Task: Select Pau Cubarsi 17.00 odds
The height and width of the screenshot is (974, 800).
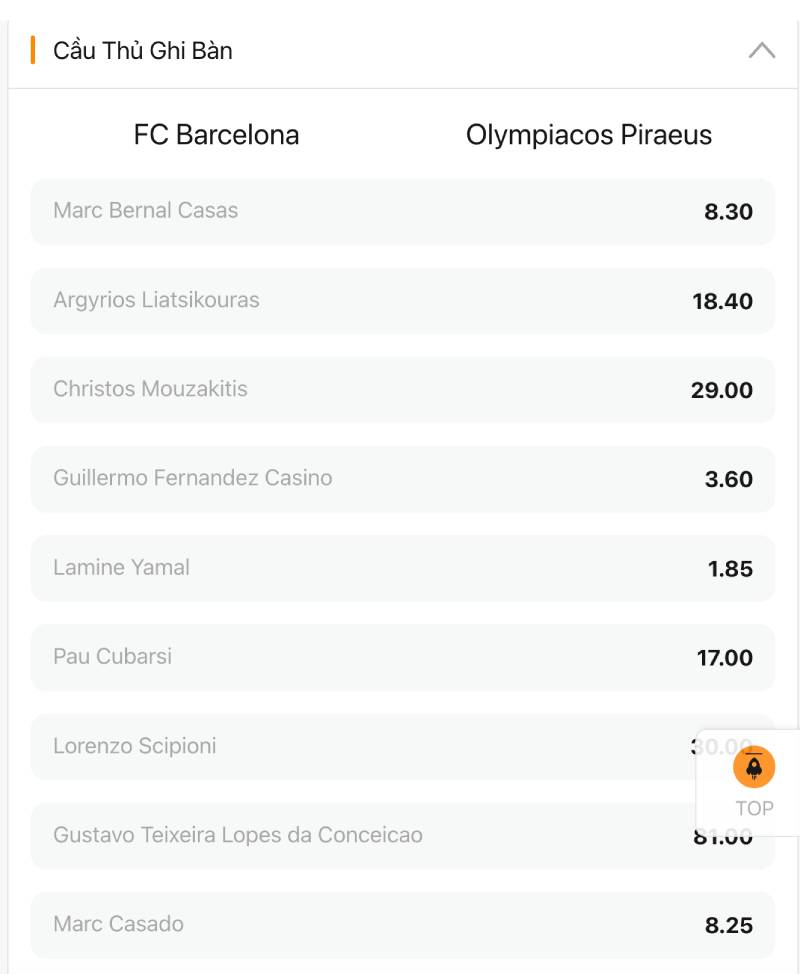Action: [x=402, y=657]
